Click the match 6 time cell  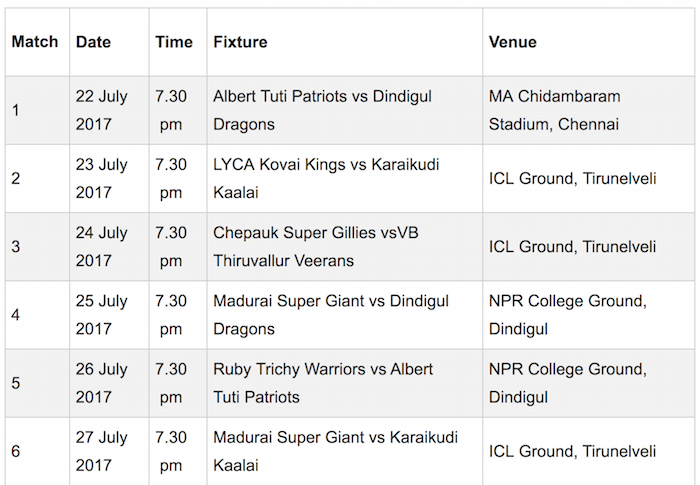coord(171,450)
